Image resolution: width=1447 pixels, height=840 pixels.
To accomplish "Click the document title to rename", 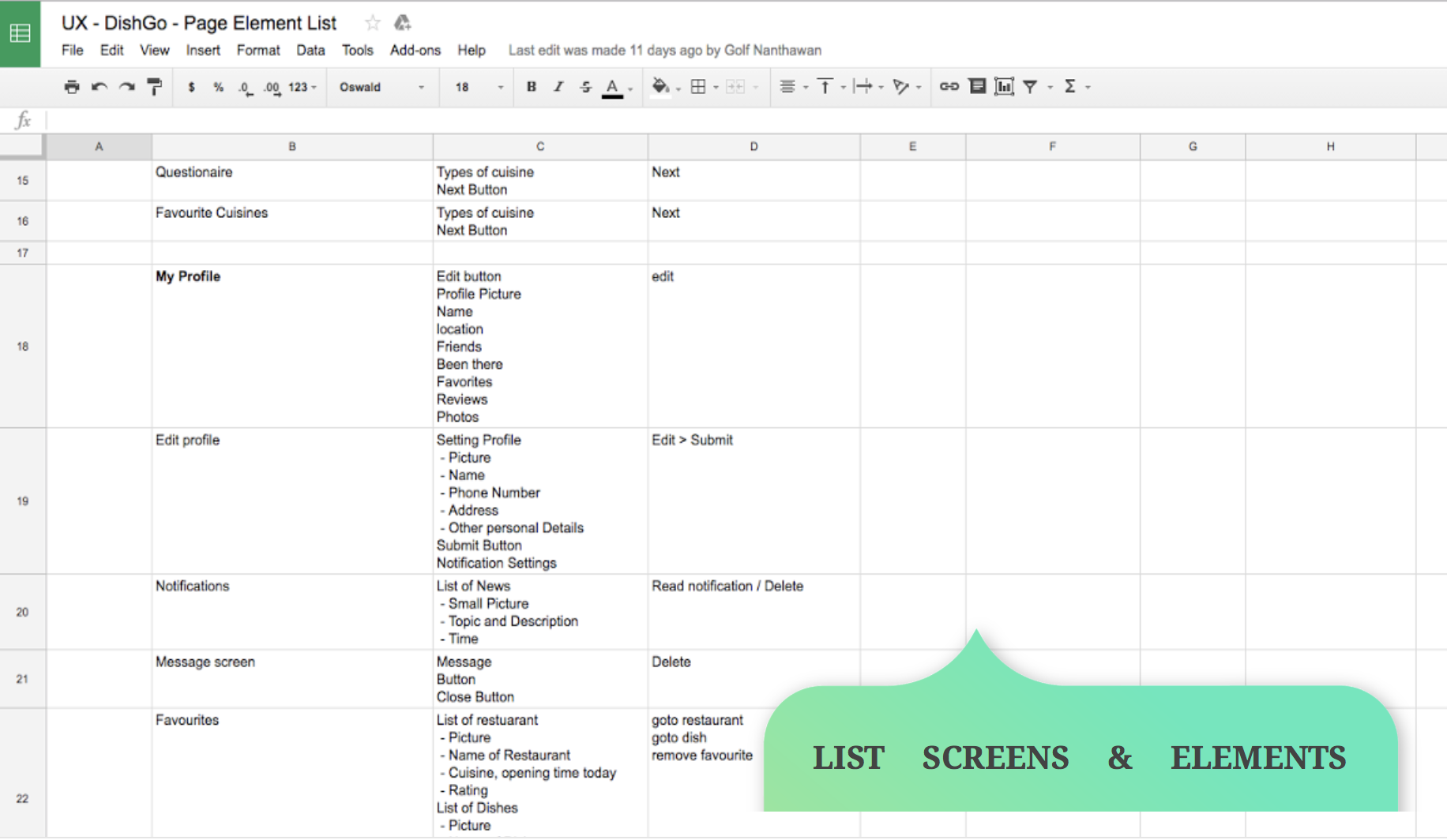I will point(199,23).
